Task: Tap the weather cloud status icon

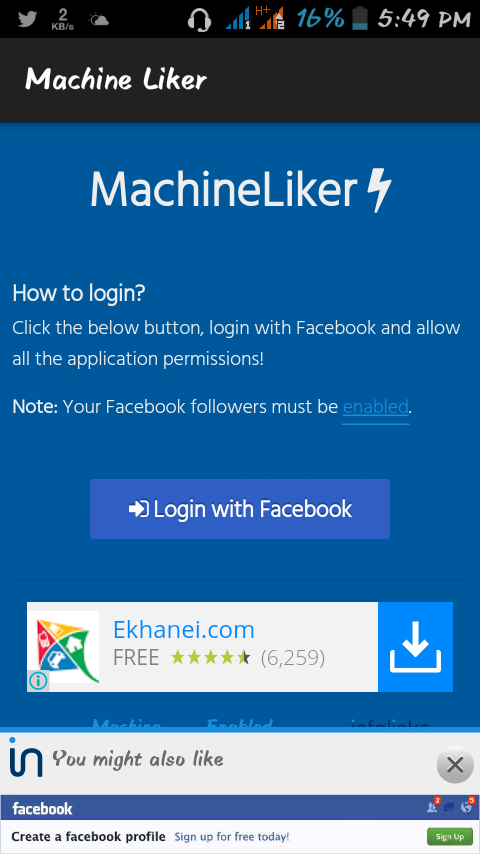Action: 99,20
